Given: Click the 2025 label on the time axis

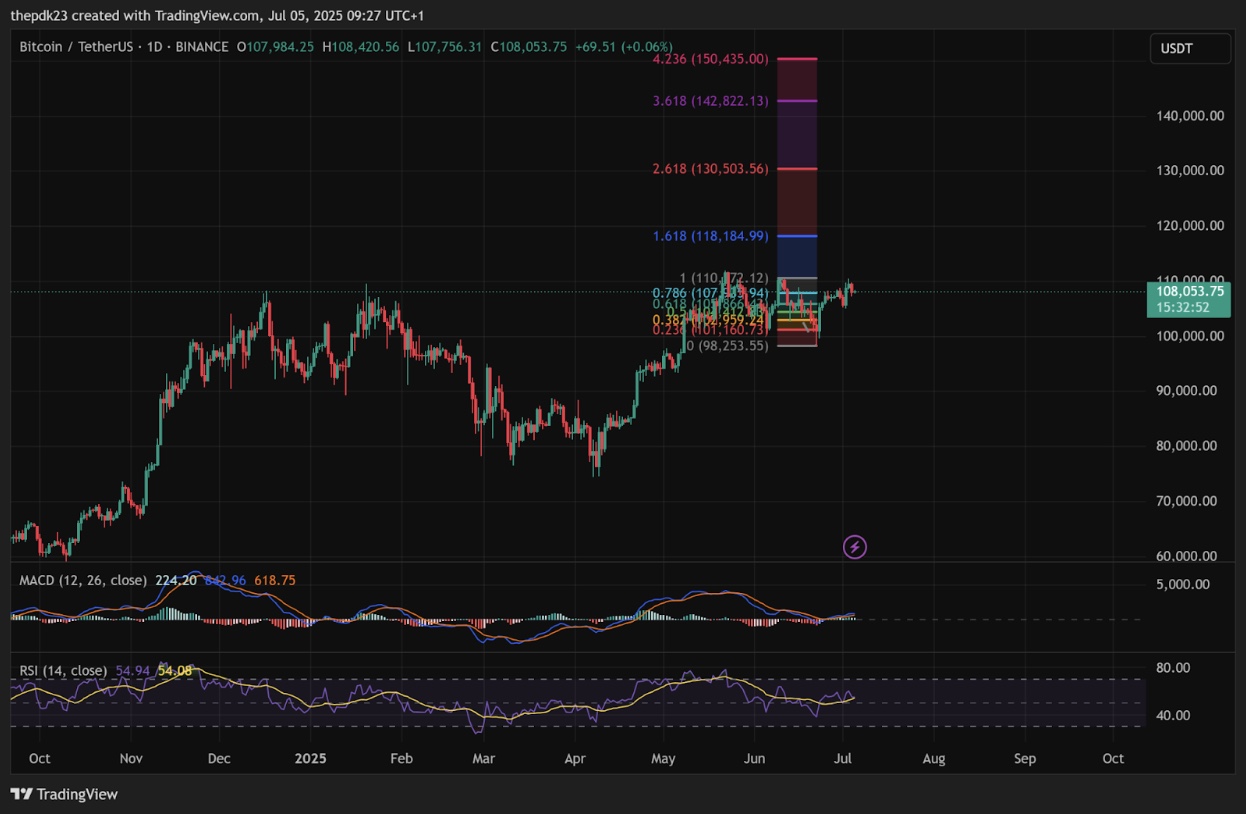Looking at the screenshot, I should (x=311, y=758).
